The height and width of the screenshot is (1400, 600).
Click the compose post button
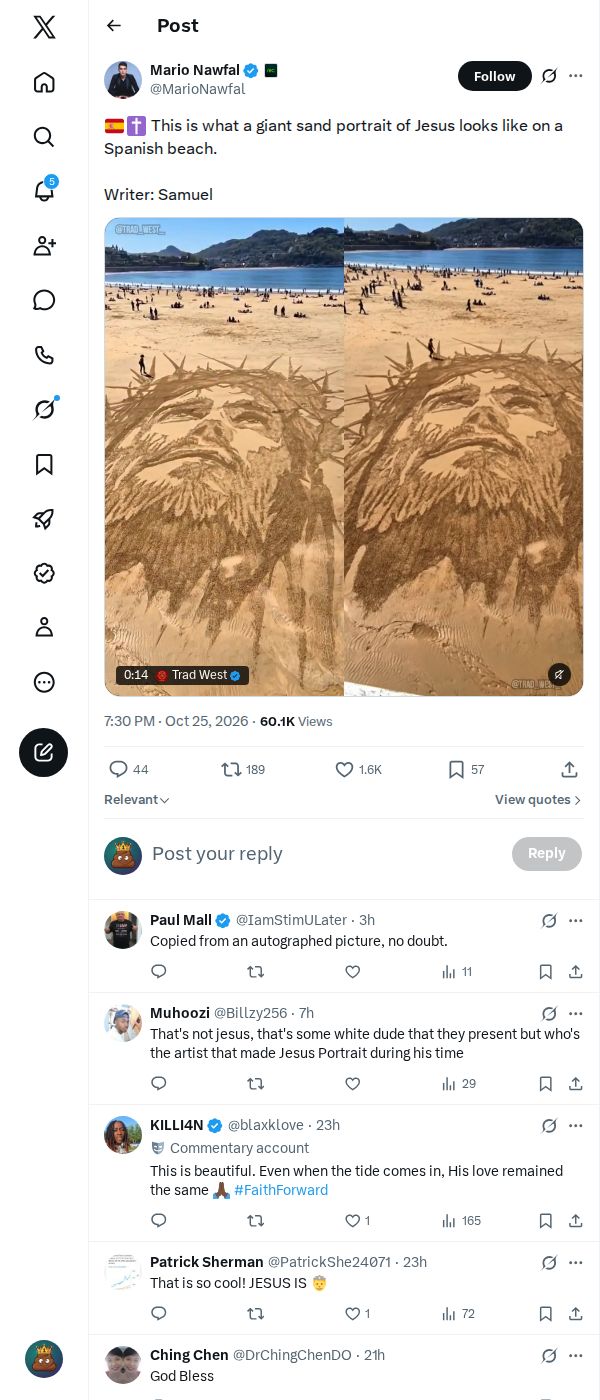(x=44, y=753)
